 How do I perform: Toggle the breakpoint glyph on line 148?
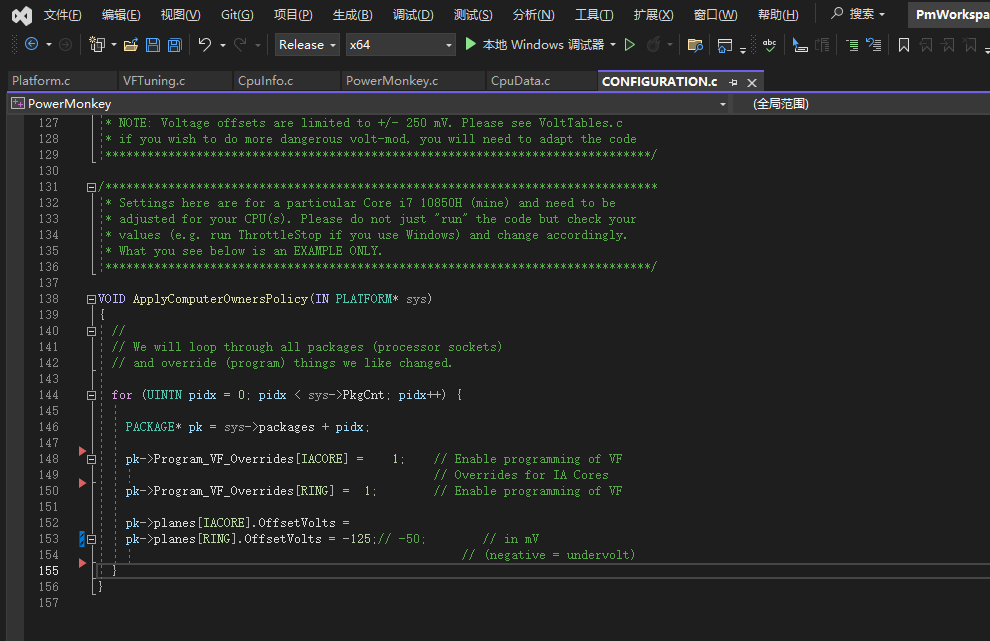tap(82, 450)
